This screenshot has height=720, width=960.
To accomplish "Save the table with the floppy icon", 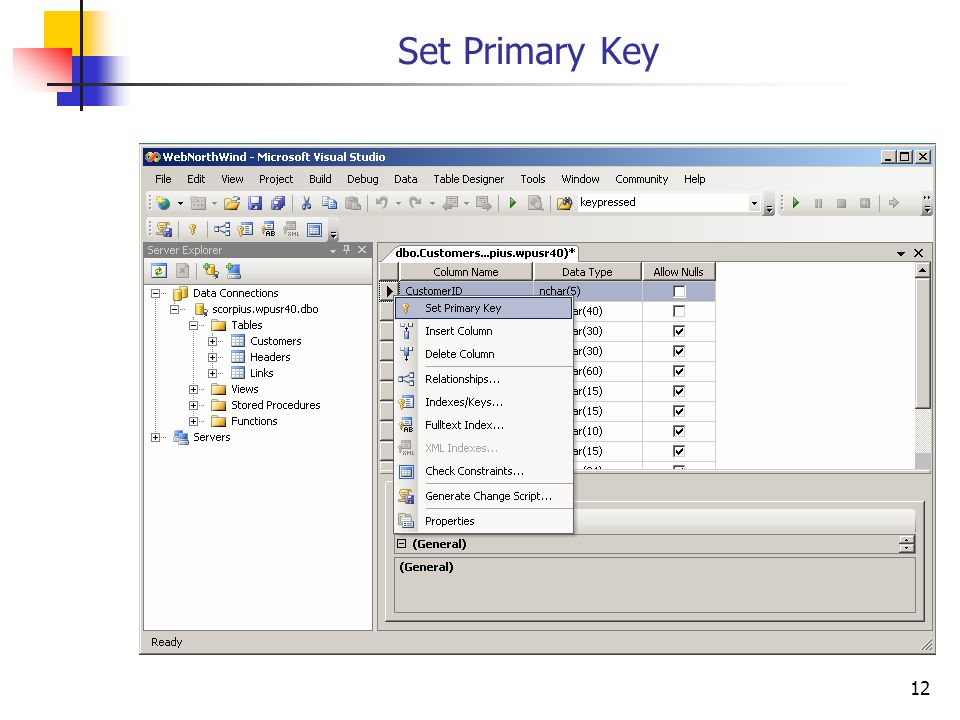I will pyautogui.click(x=255, y=203).
